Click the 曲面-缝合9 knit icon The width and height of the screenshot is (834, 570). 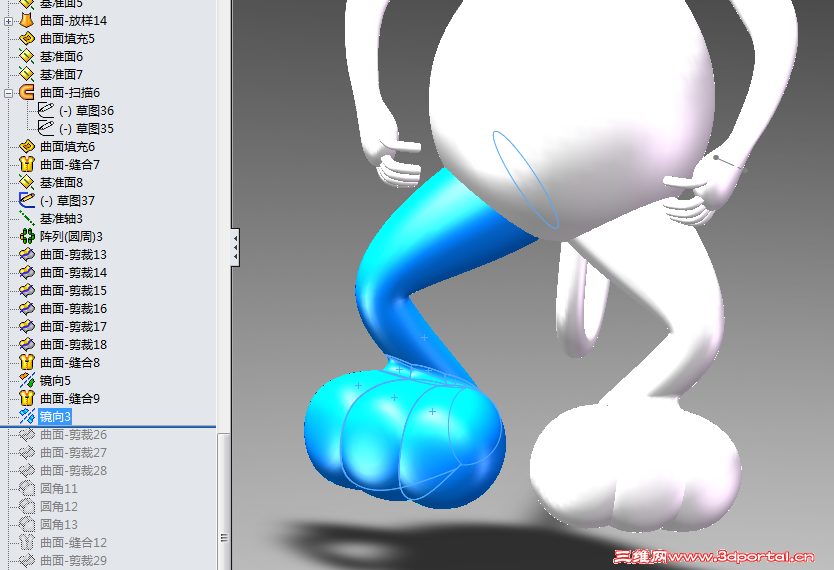[x=27, y=398]
